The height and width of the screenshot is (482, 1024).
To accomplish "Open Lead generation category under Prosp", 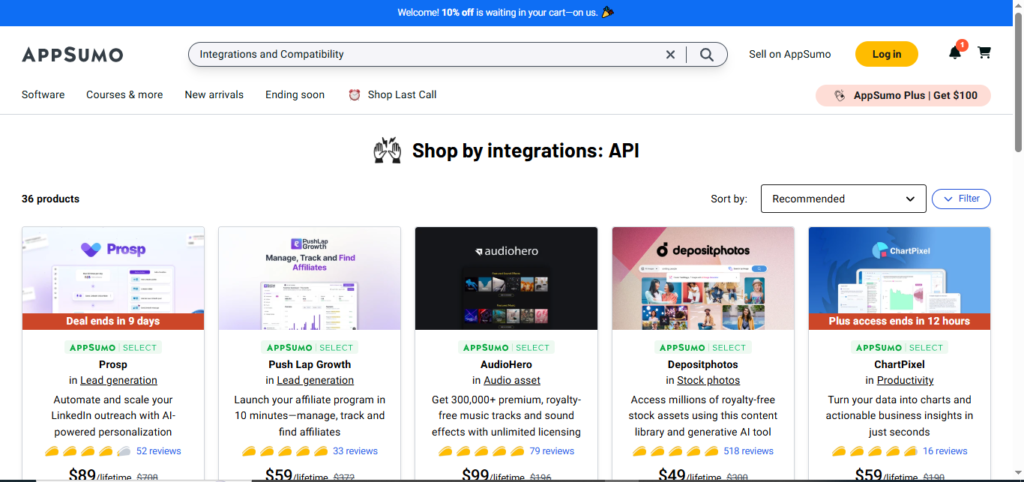I will click(119, 380).
